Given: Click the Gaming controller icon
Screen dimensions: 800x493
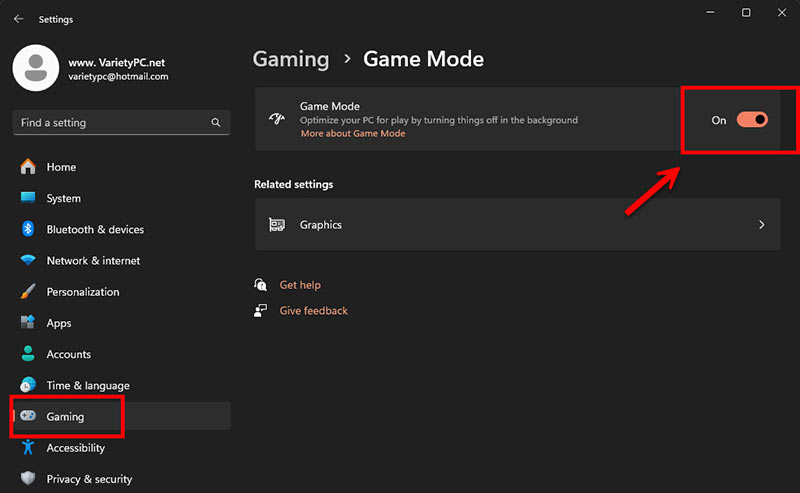Looking at the screenshot, I should (28, 416).
